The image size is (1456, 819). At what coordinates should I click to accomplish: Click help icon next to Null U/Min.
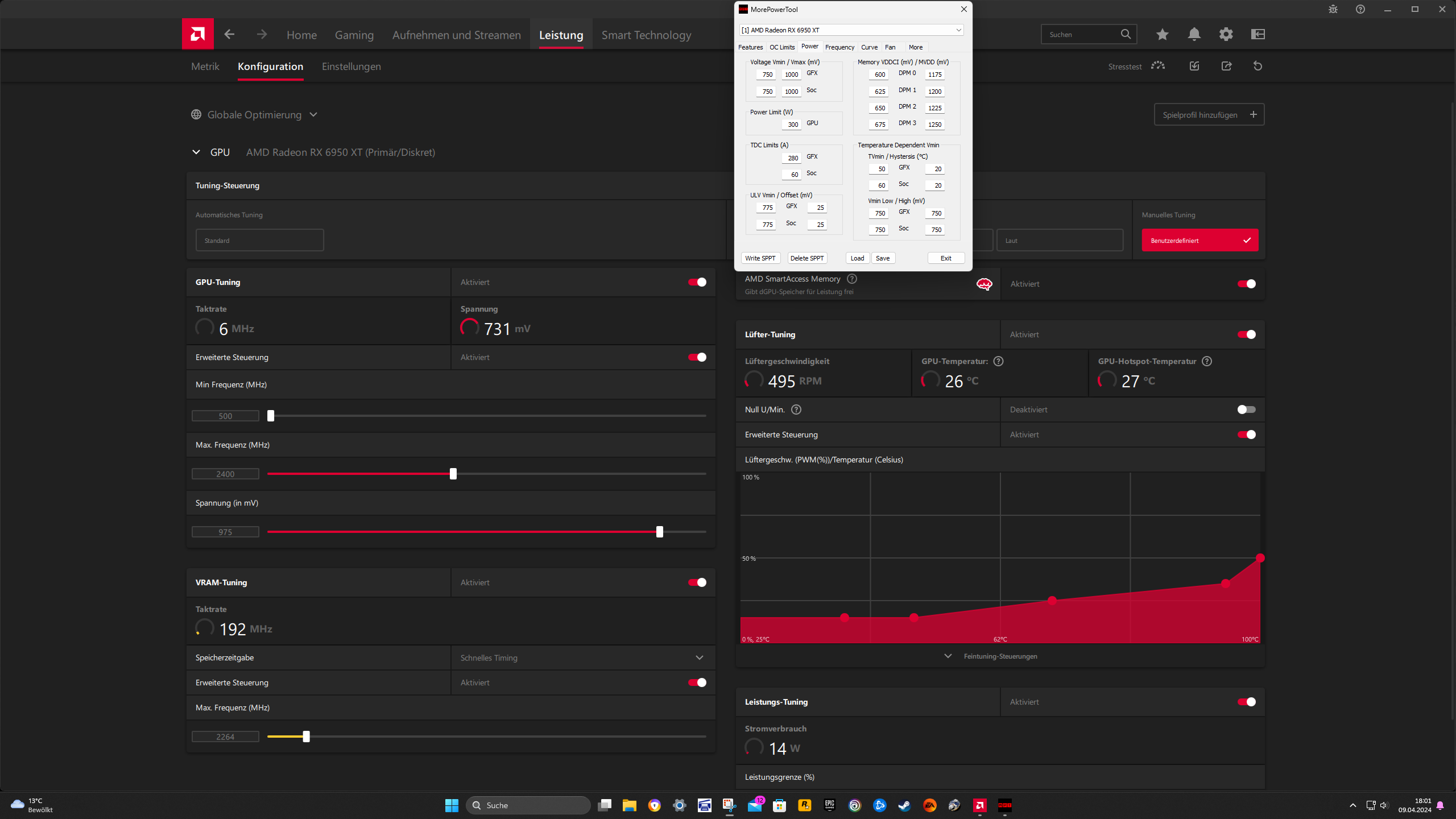pyautogui.click(x=796, y=409)
